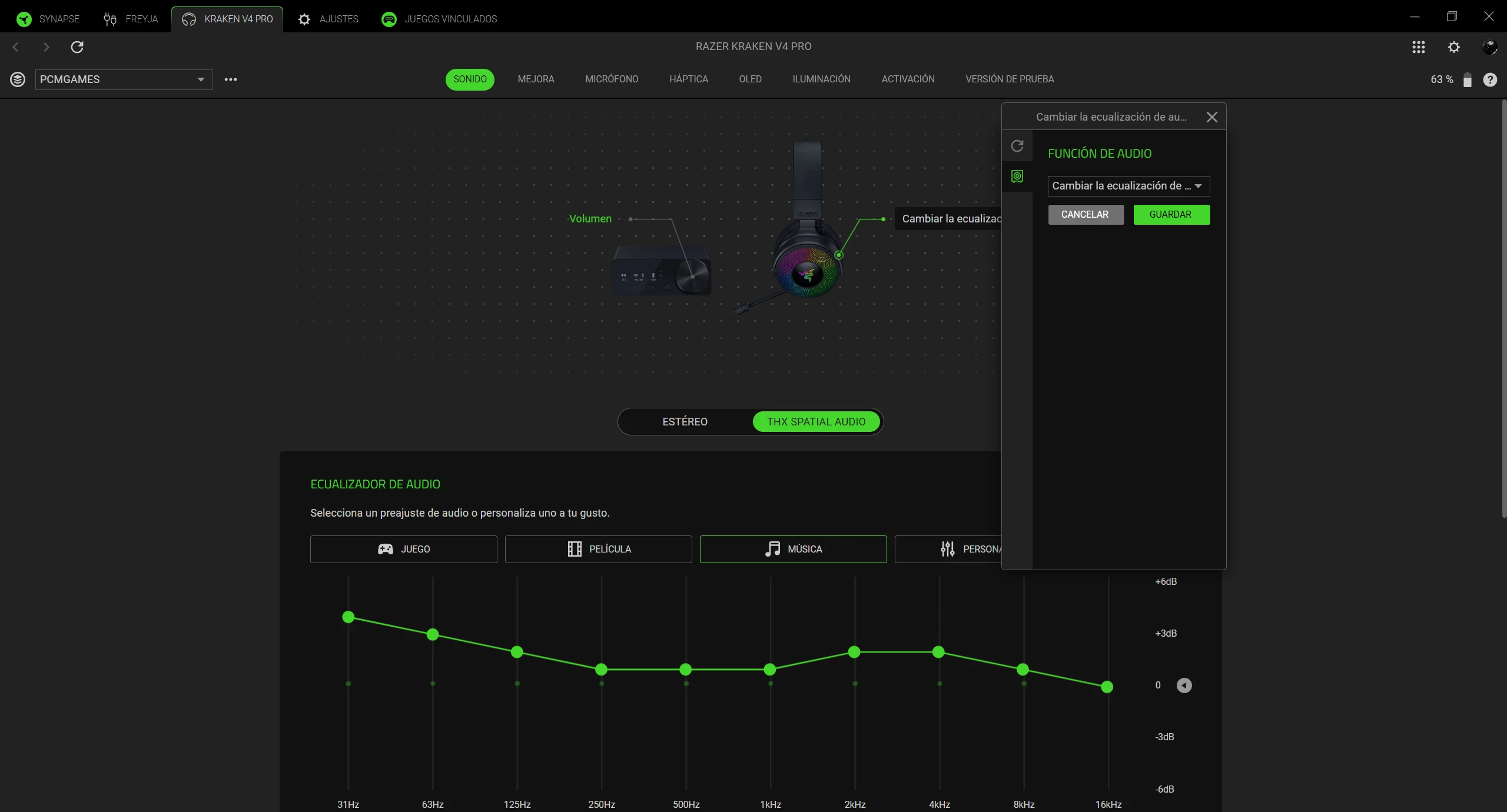Click the 31Hz equalizer slider handle
This screenshot has height=812, width=1507.
coord(348,617)
